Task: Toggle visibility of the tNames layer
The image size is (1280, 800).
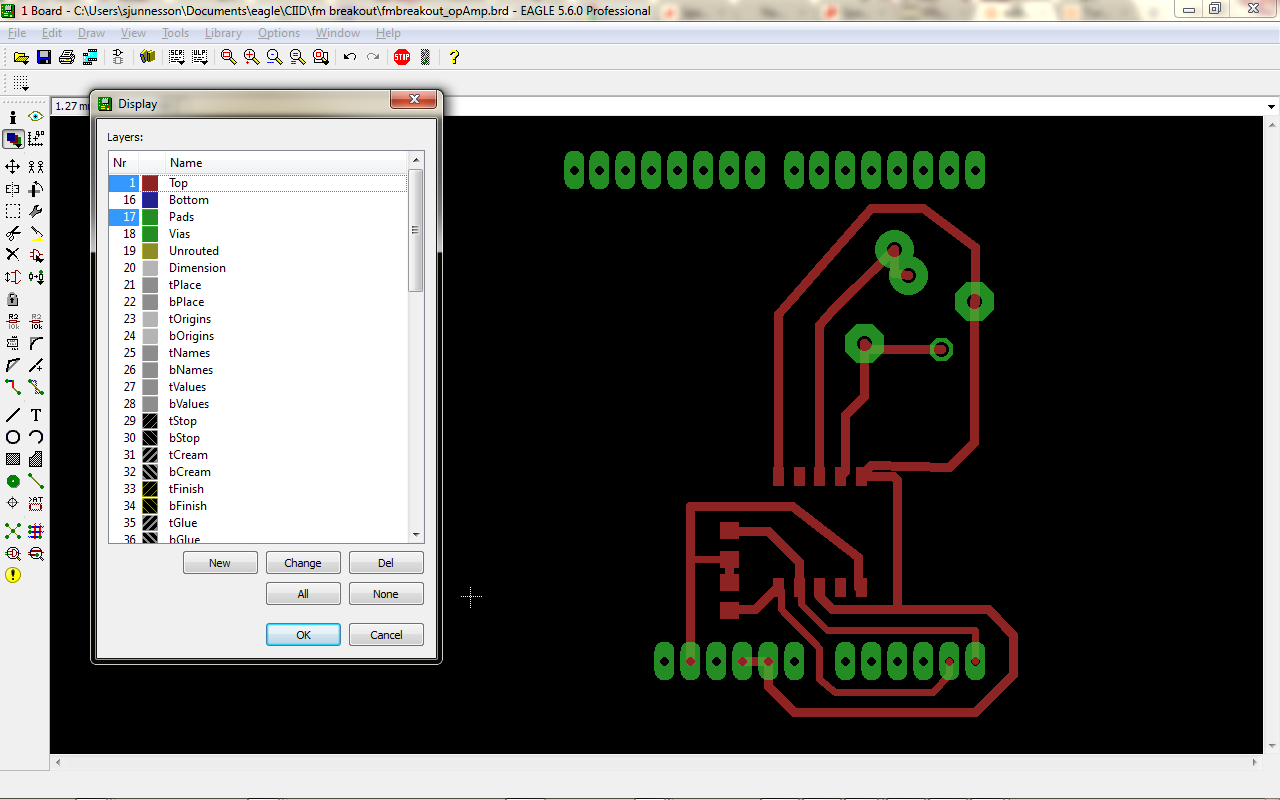Action: point(123,353)
